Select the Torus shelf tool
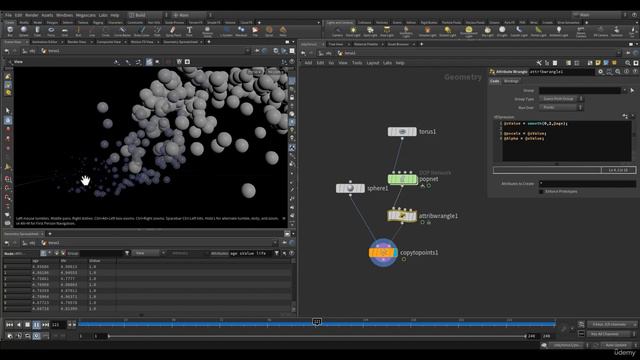The image size is (640, 360). click(x=51, y=31)
